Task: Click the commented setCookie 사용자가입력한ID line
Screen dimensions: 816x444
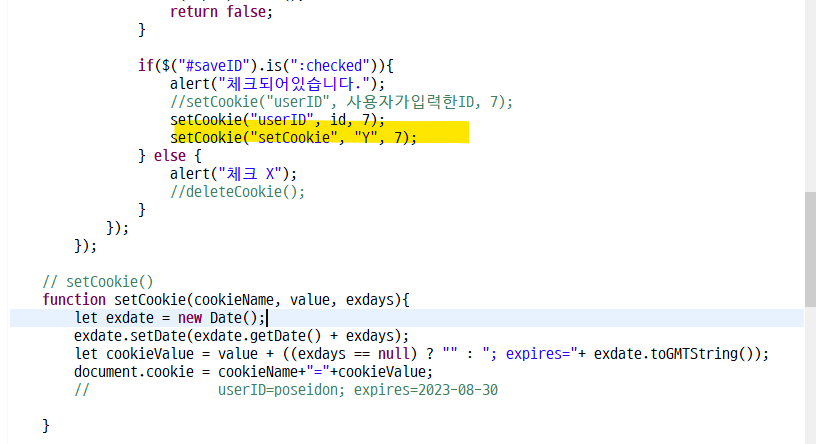Action: click(x=341, y=102)
